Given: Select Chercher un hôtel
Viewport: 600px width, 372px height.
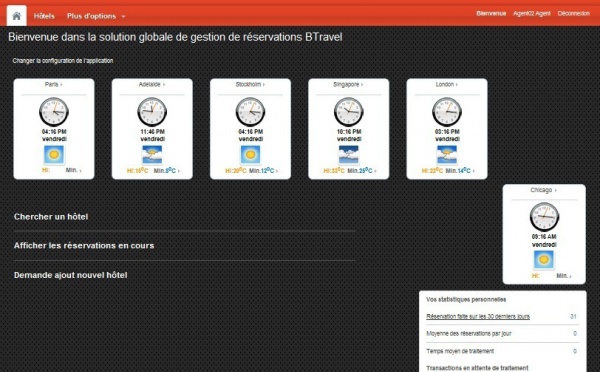Looking at the screenshot, I should (x=51, y=217).
